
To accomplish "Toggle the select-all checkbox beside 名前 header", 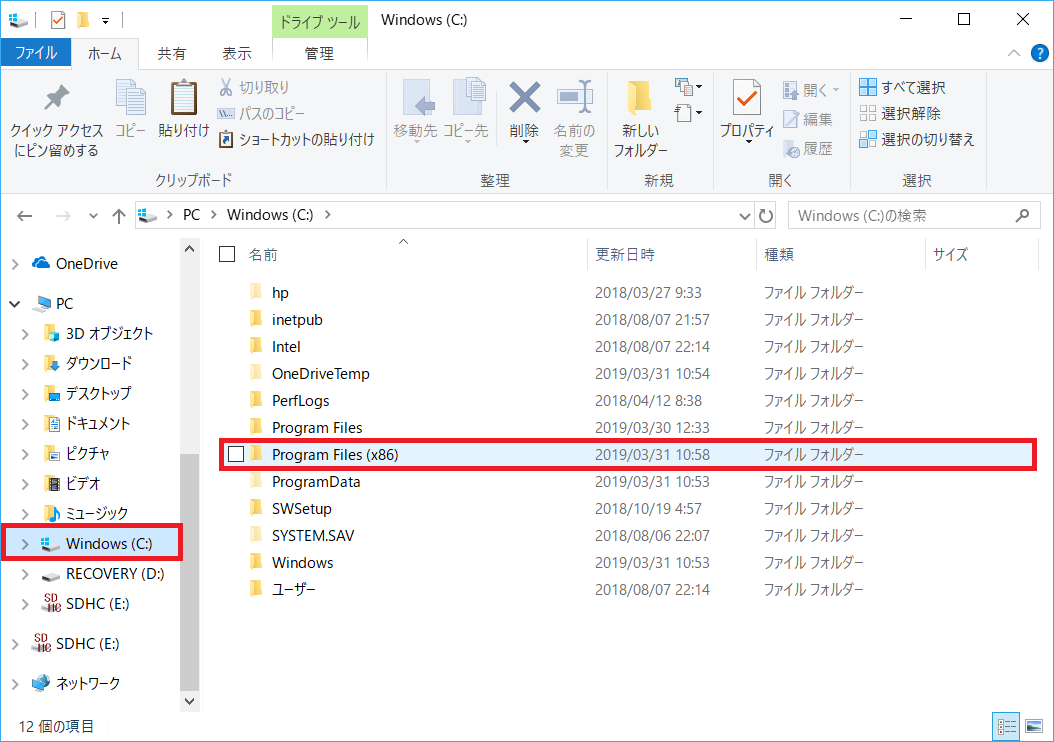I will click(225, 254).
